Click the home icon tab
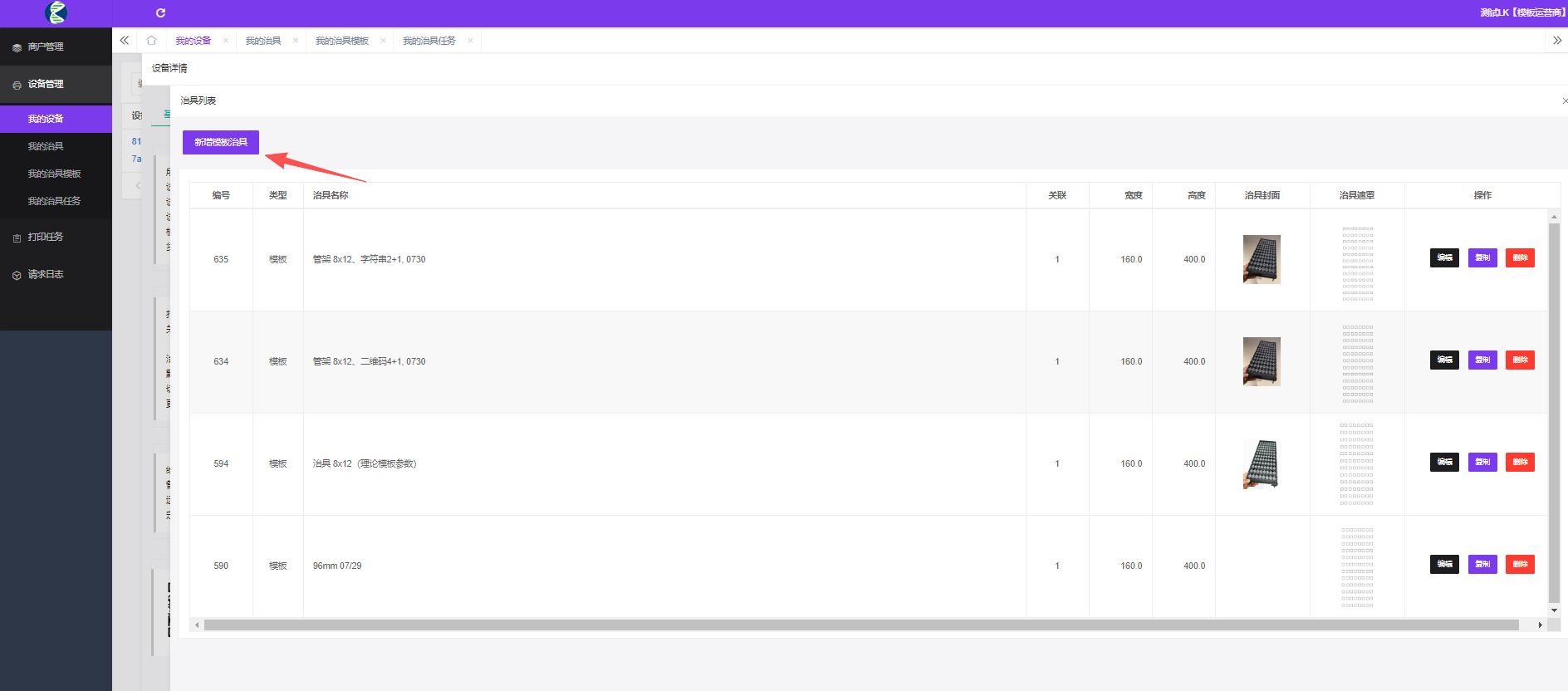1568x691 pixels. click(x=151, y=40)
